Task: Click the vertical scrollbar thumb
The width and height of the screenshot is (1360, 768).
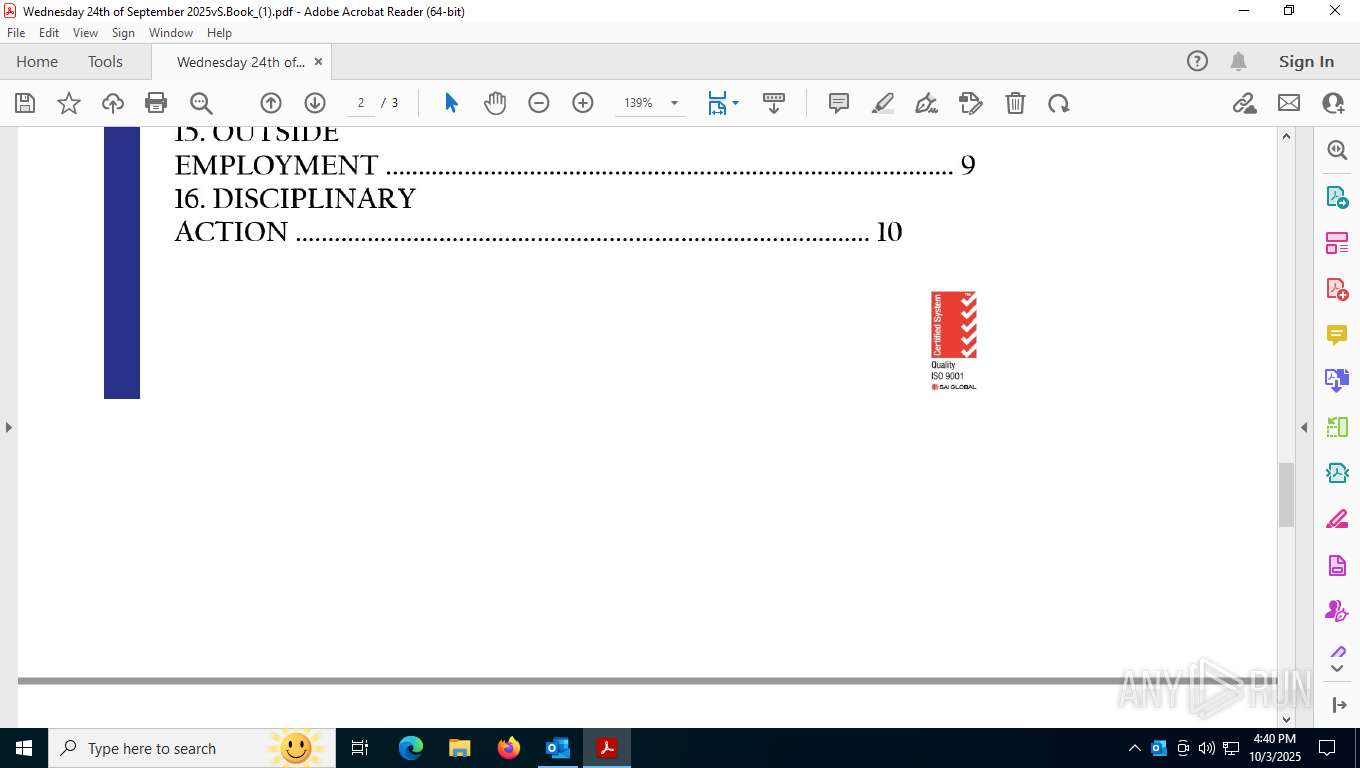Action: click(x=1287, y=494)
